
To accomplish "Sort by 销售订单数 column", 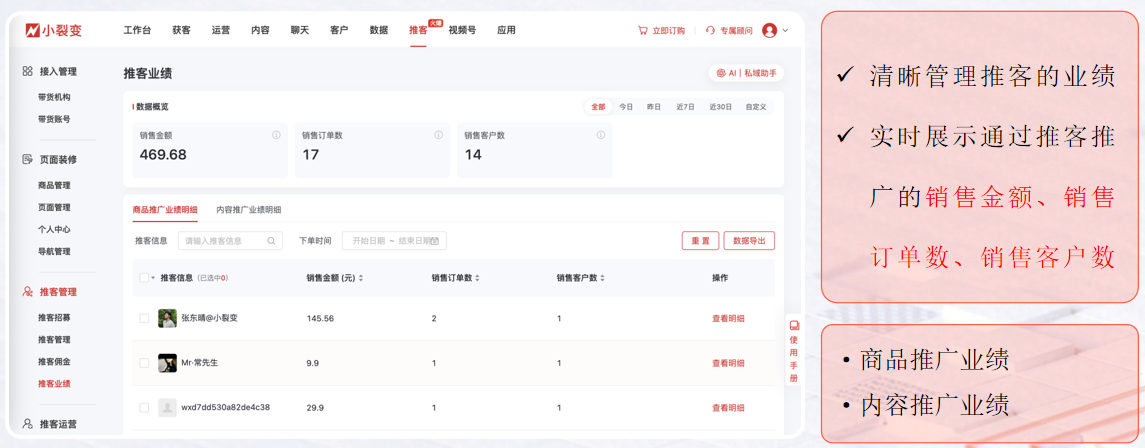I will click(478, 278).
